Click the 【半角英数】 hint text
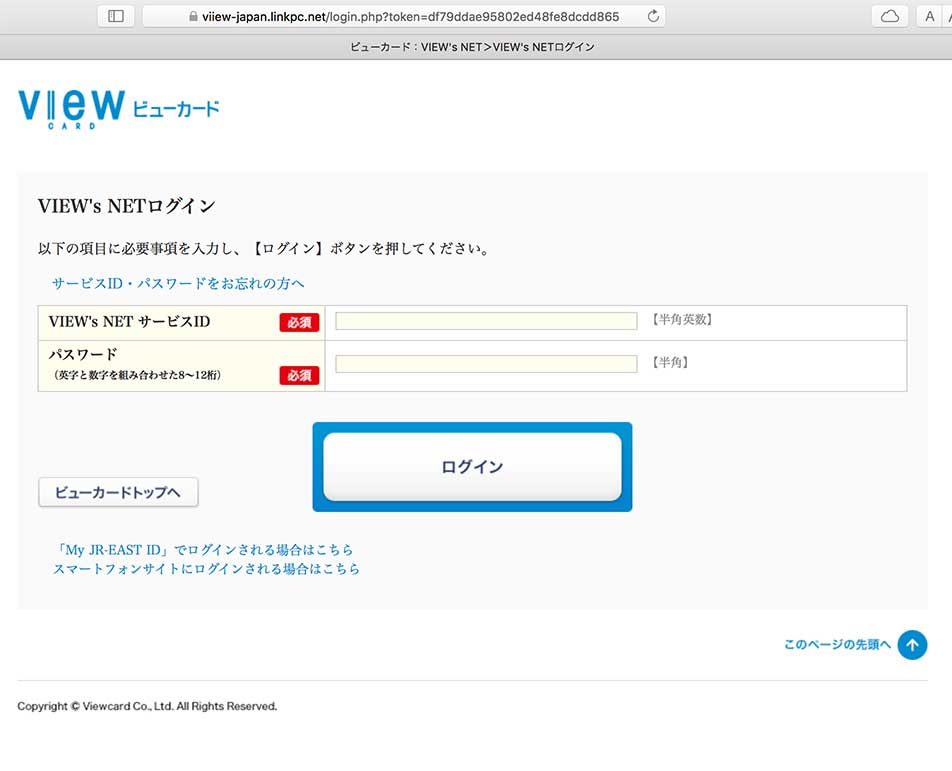Image resolution: width=952 pixels, height=771 pixels. pos(682,319)
